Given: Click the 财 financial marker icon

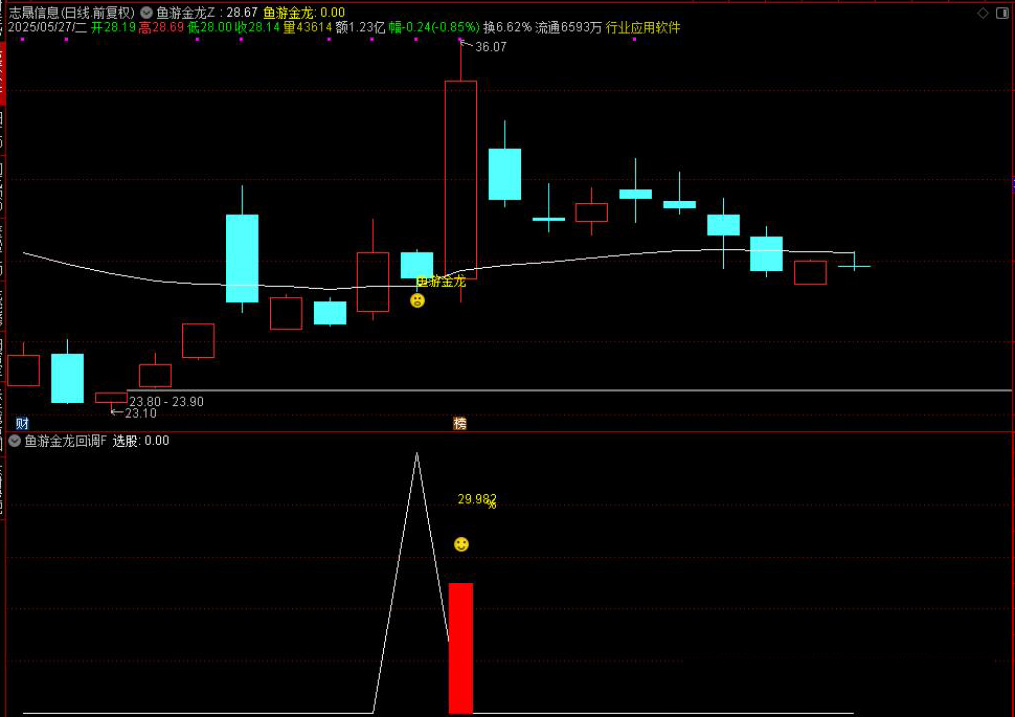Looking at the screenshot, I should coord(22,423).
